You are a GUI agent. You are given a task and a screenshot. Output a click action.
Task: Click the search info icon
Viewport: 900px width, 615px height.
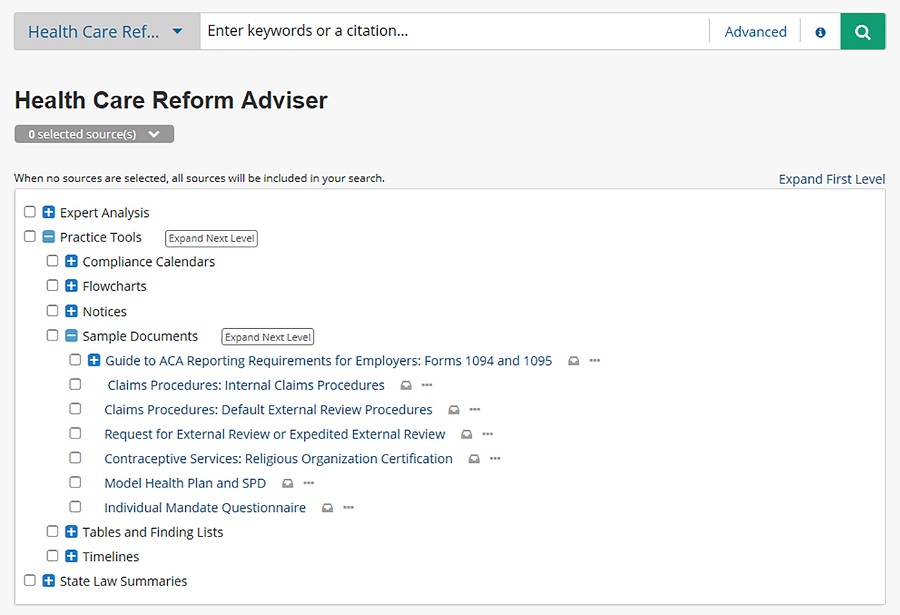click(x=821, y=32)
